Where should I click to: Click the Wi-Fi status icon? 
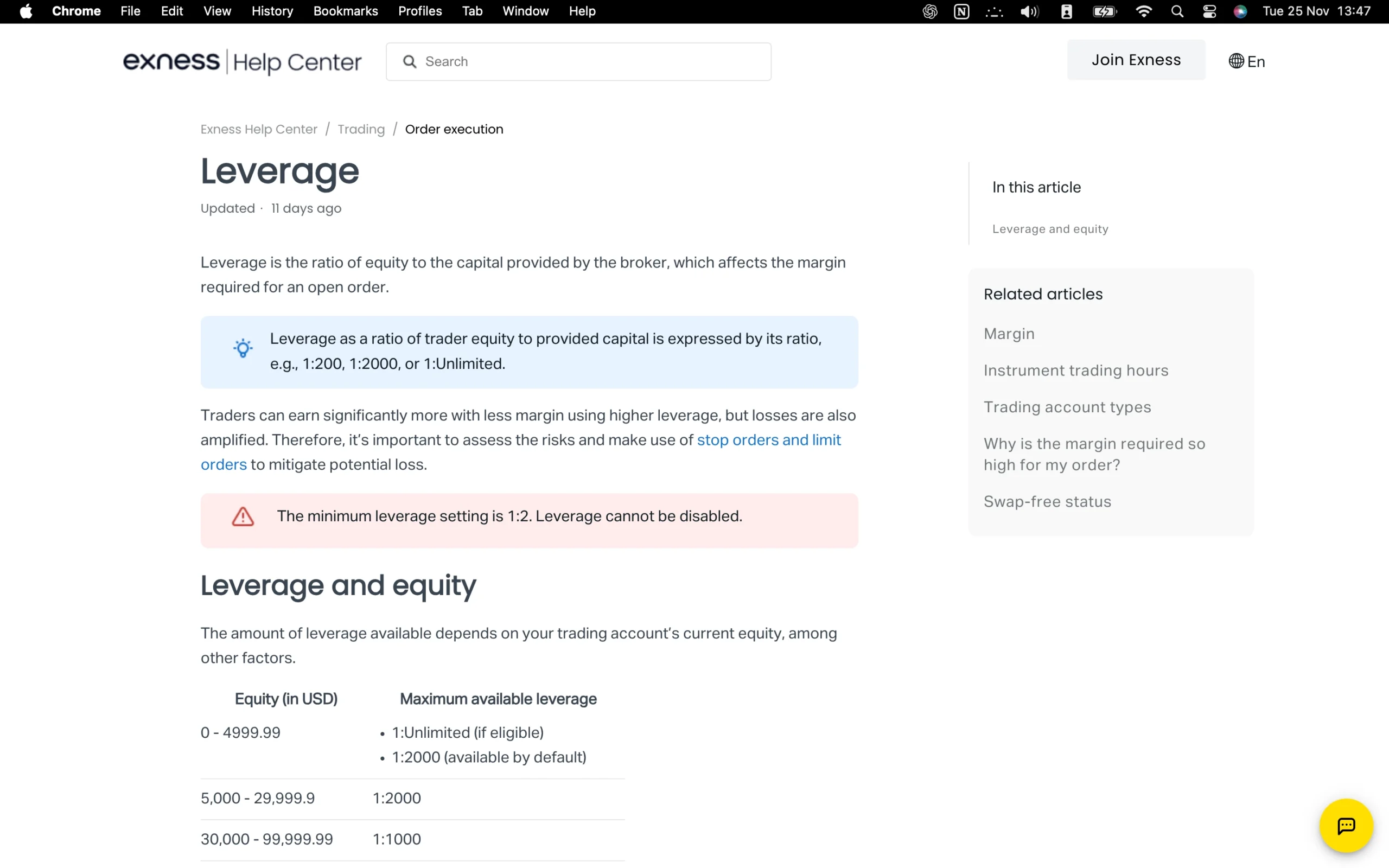pyautogui.click(x=1143, y=11)
